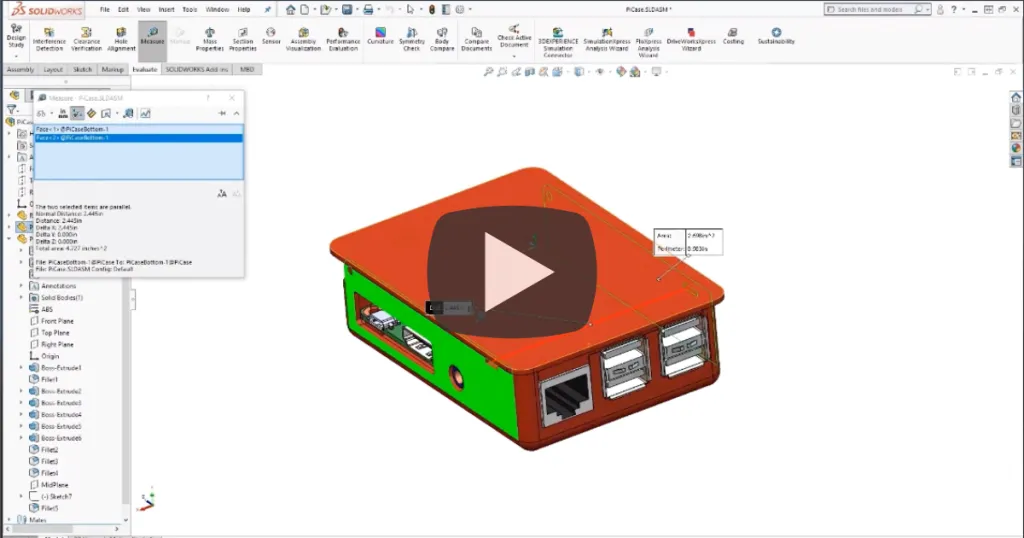Save the document

(x=347, y=9)
